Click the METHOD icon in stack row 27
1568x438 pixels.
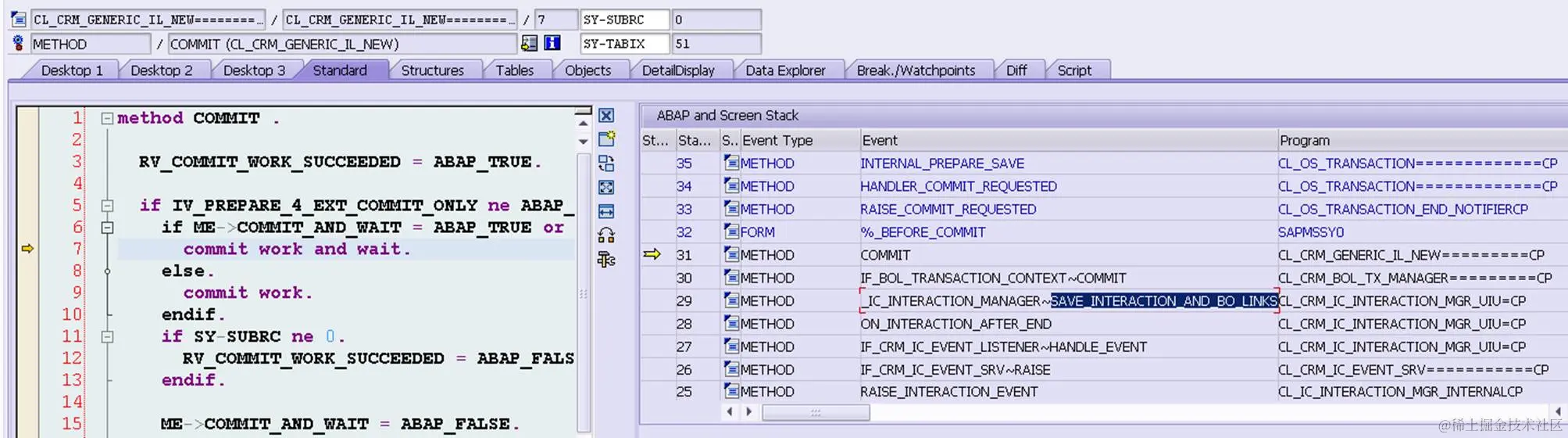coord(731,346)
